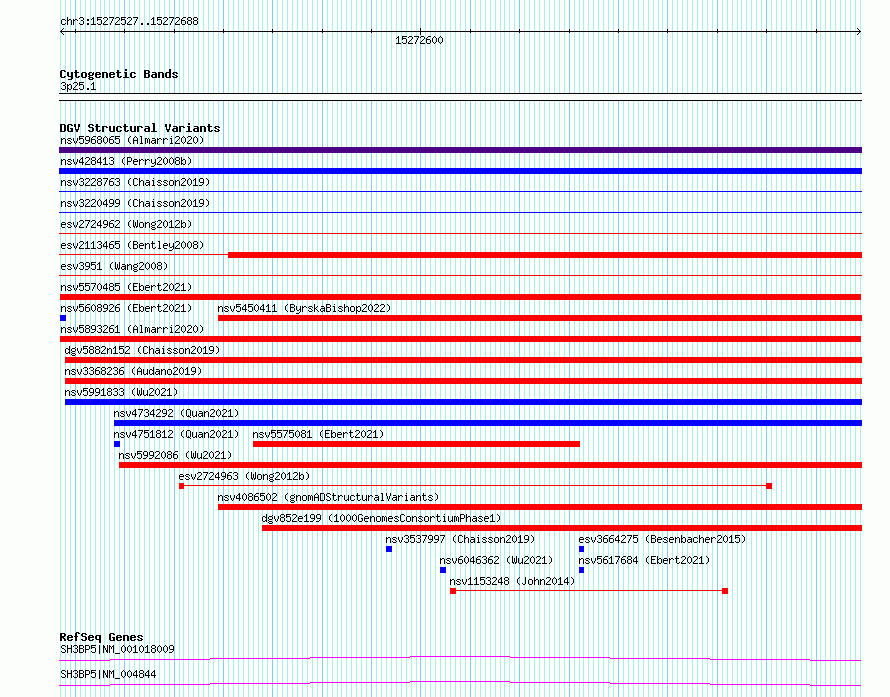This screenshot has width=890, height=697.
Task: Click the blue nsv5991833 variant bar
Action: click(x=463, y=402)
